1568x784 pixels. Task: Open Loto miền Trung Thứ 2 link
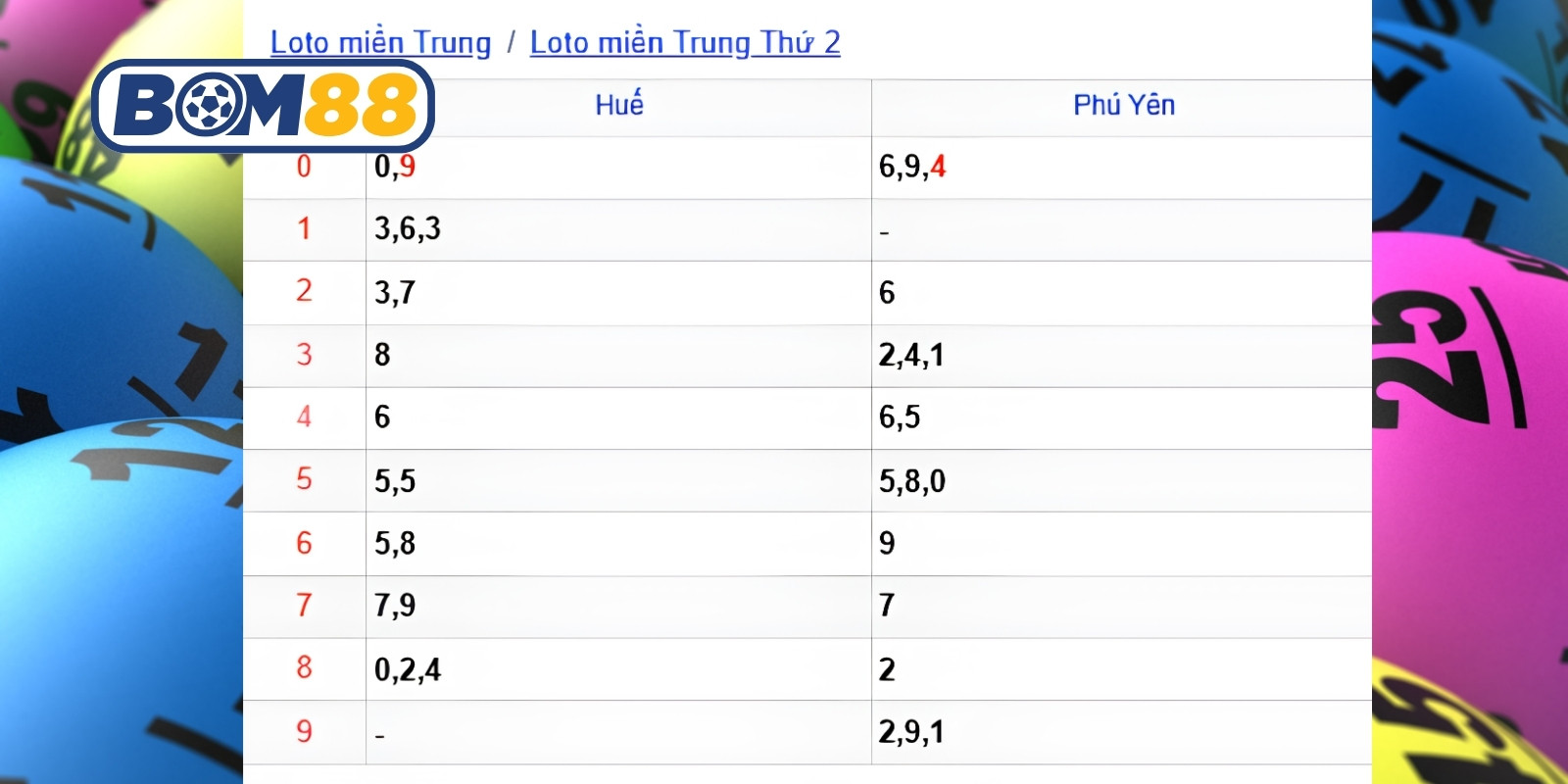coord(685,42)
